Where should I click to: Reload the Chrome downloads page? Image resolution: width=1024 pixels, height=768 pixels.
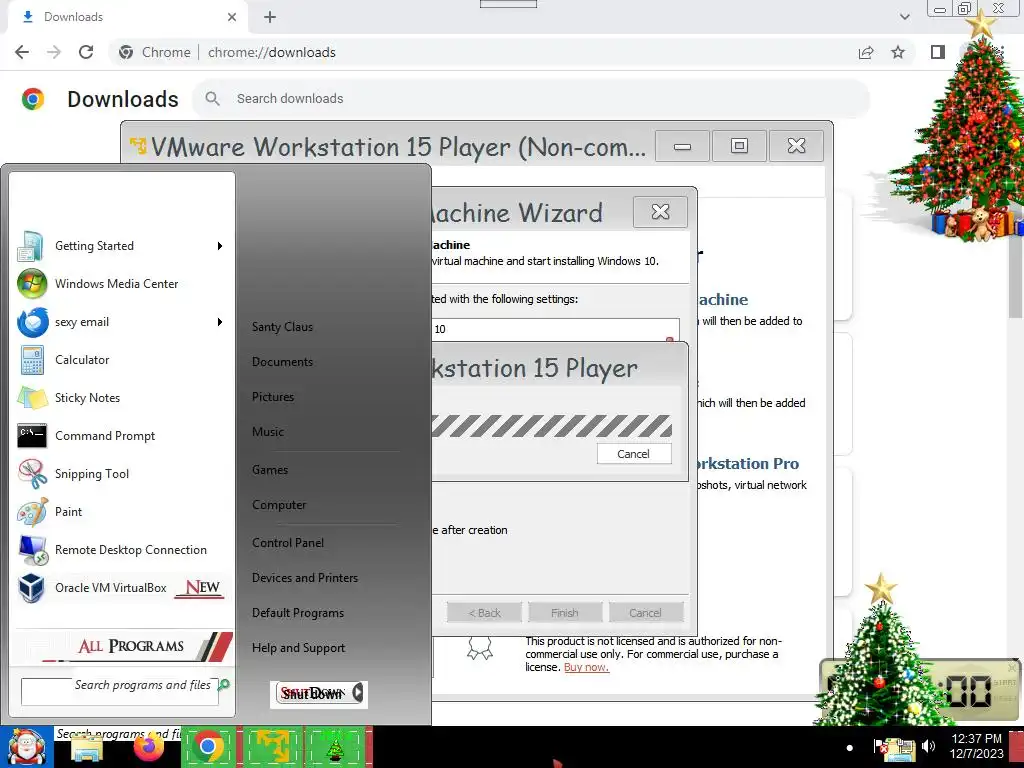click(86, 52)
